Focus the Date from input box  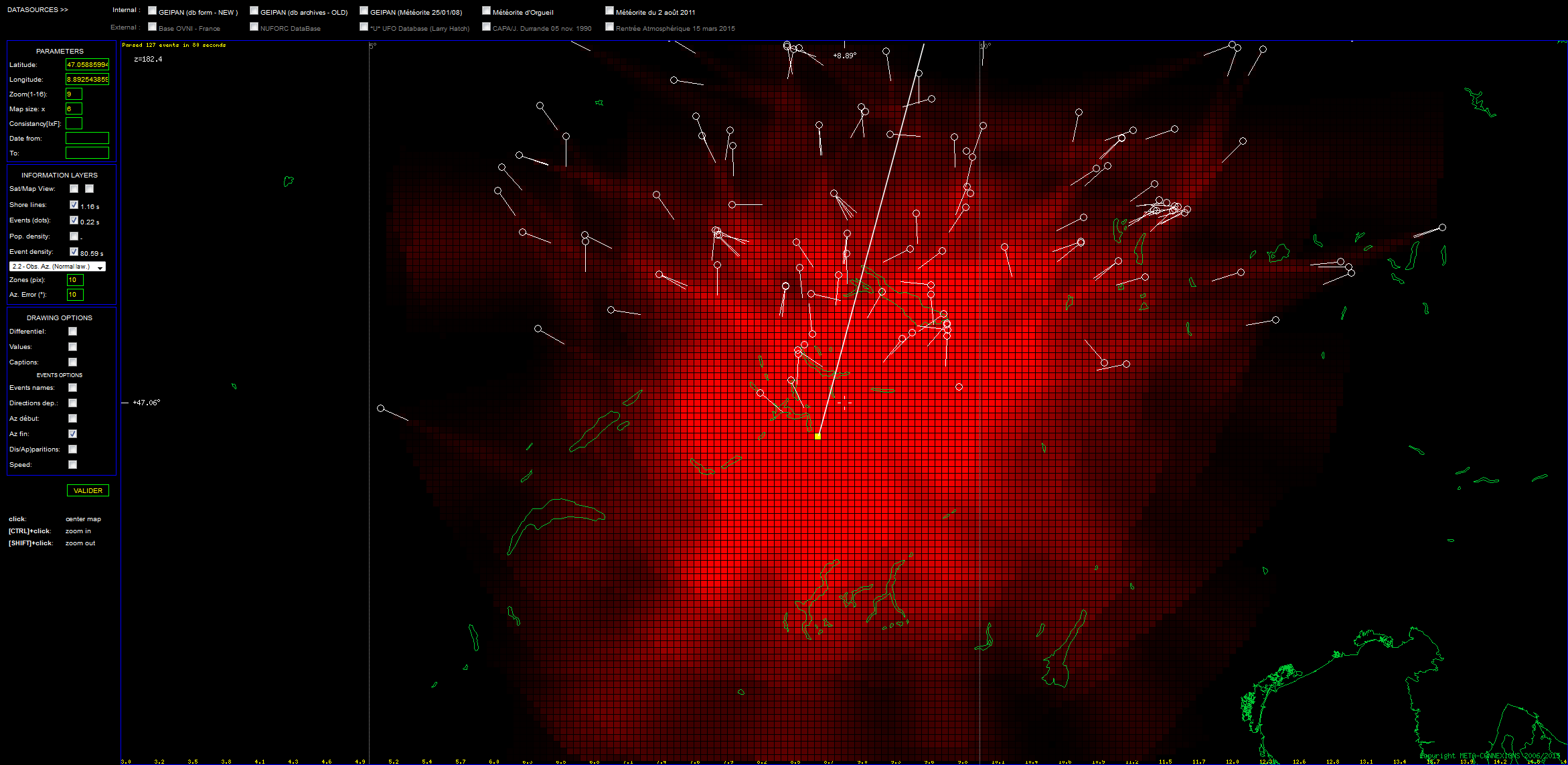pos(87,138)
